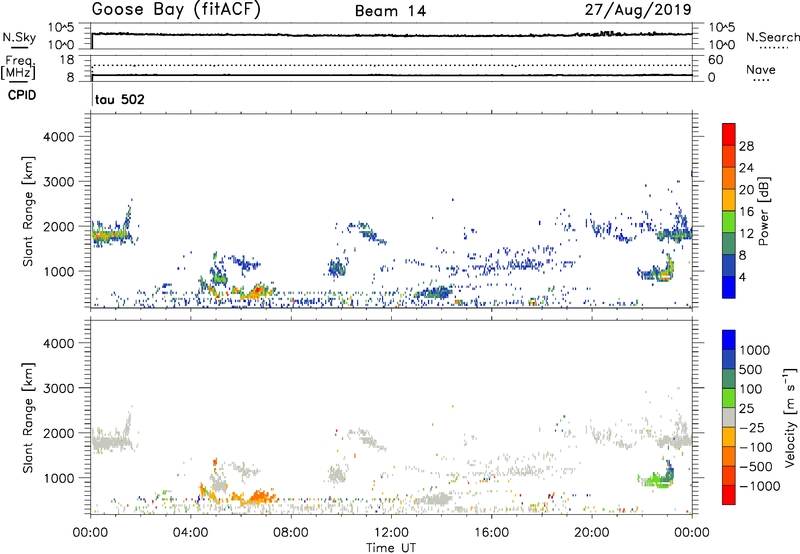Click the "10^5" tick beside N.Sky label

pos(61,28)
